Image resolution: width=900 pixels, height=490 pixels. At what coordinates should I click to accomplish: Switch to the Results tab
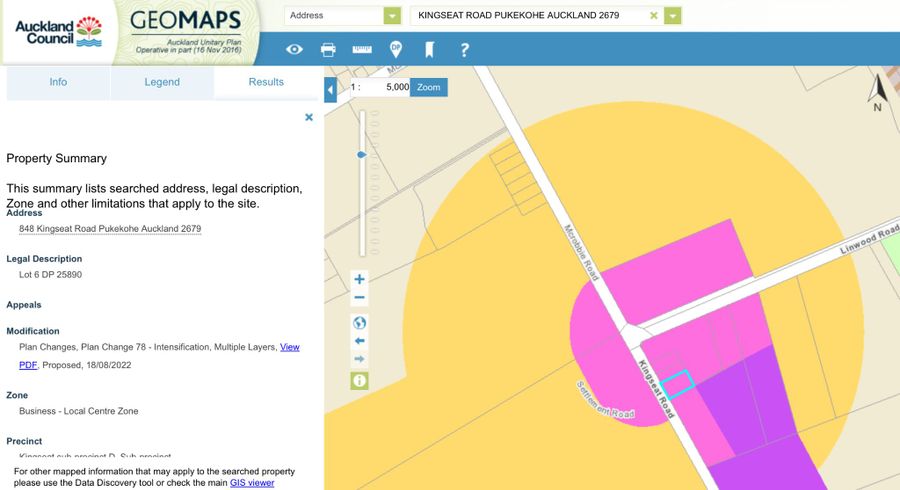click(x=266, y=82)
